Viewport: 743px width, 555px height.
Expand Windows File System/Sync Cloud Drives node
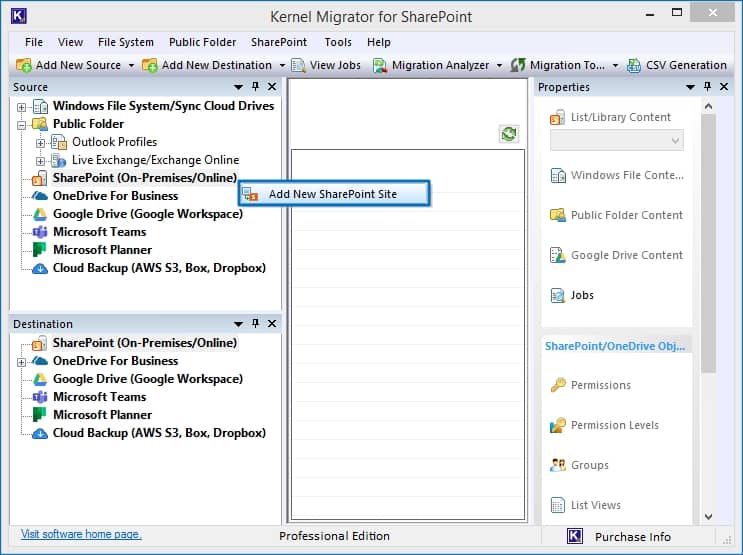[21, 107]
